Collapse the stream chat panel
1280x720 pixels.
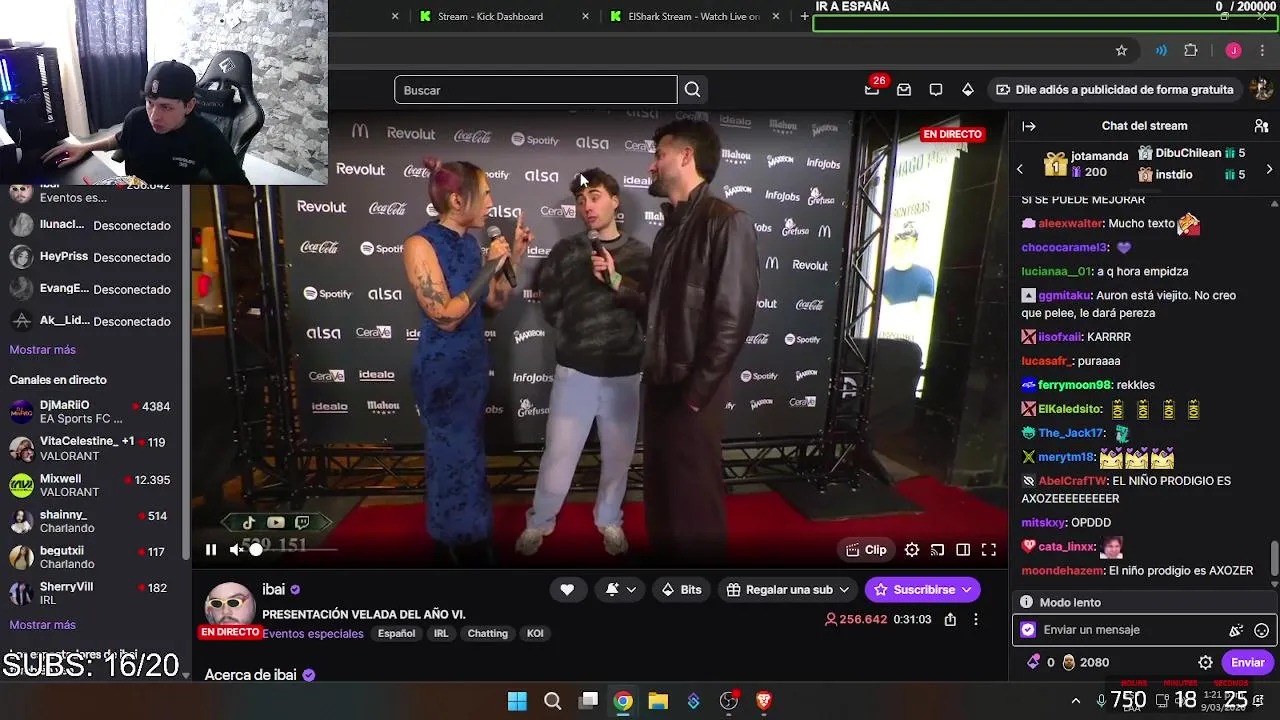(x=1028, y=126)
